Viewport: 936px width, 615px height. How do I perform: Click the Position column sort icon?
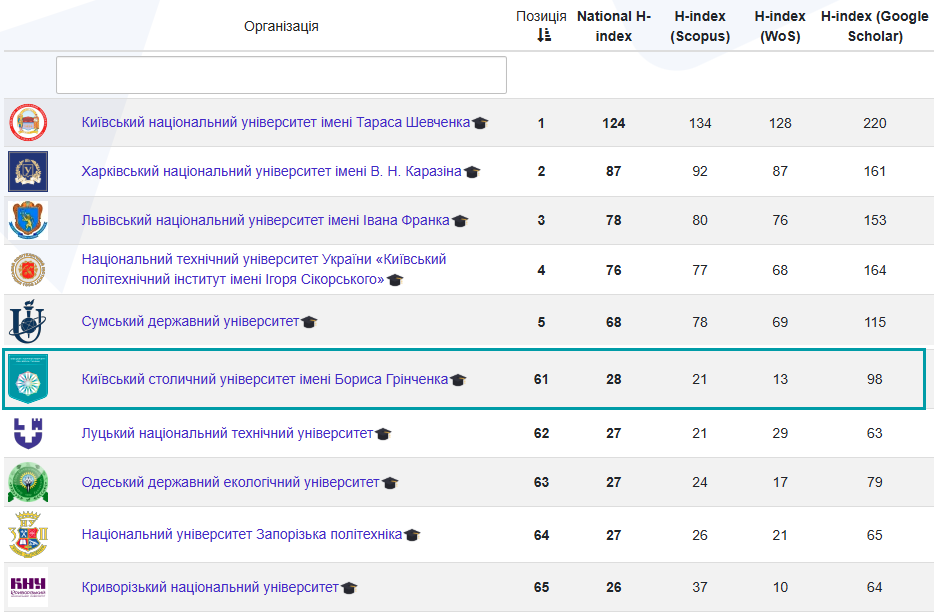pos(544,36)
